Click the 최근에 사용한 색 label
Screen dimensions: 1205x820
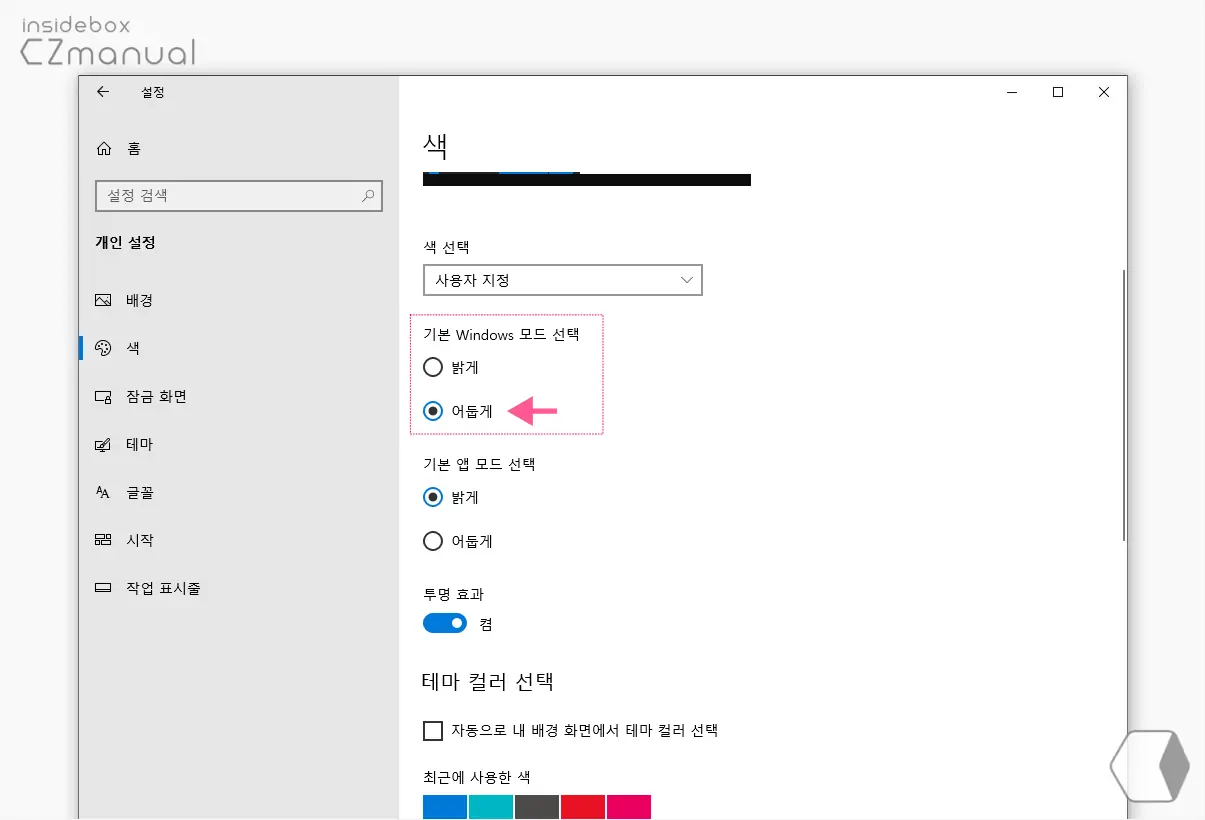[476, 777]
